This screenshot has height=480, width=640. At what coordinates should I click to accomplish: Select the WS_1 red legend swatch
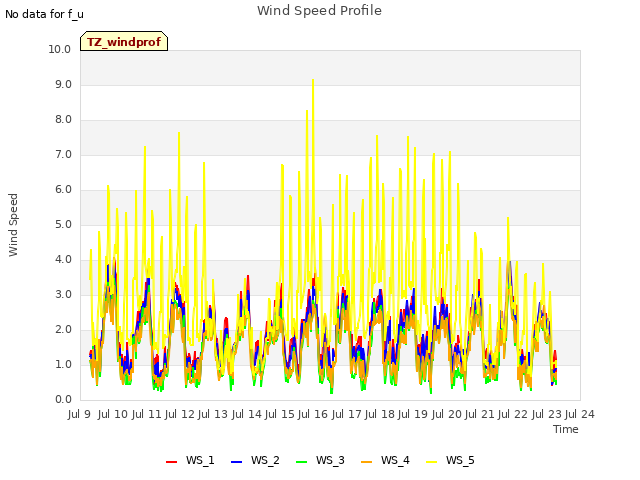171,461
